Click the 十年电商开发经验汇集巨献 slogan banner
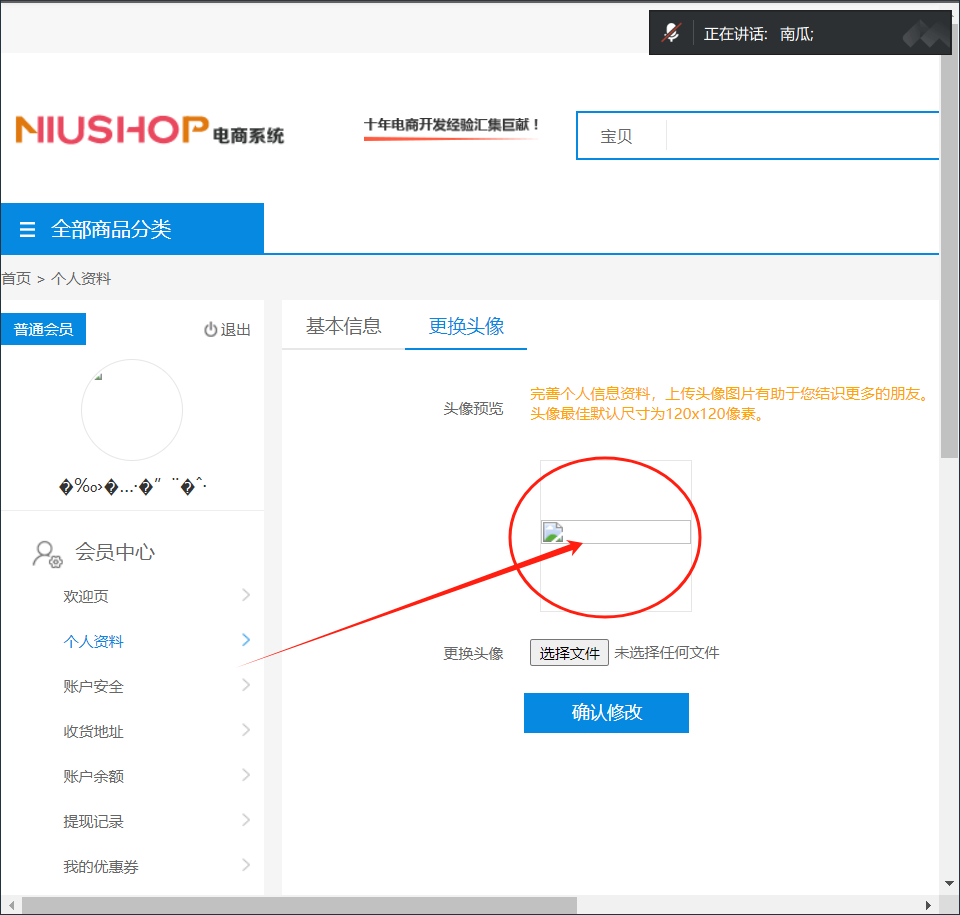Viewport: 960px width, 915px height. click(452, 128)
